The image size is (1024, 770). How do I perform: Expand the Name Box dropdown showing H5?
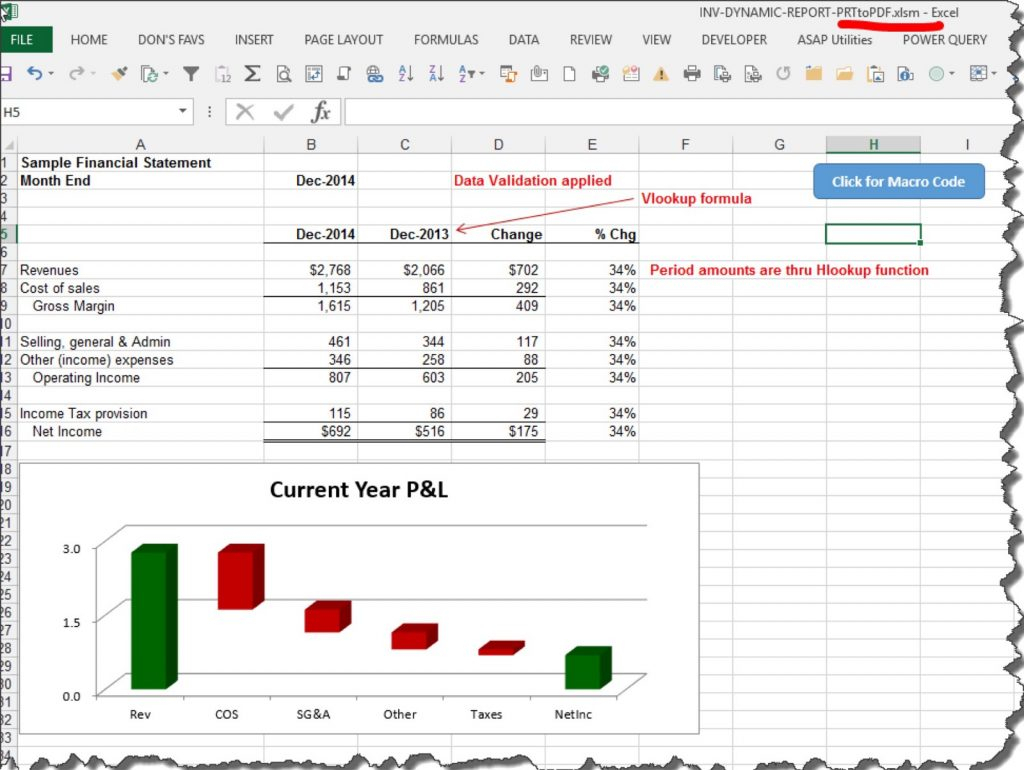point(183,112)
